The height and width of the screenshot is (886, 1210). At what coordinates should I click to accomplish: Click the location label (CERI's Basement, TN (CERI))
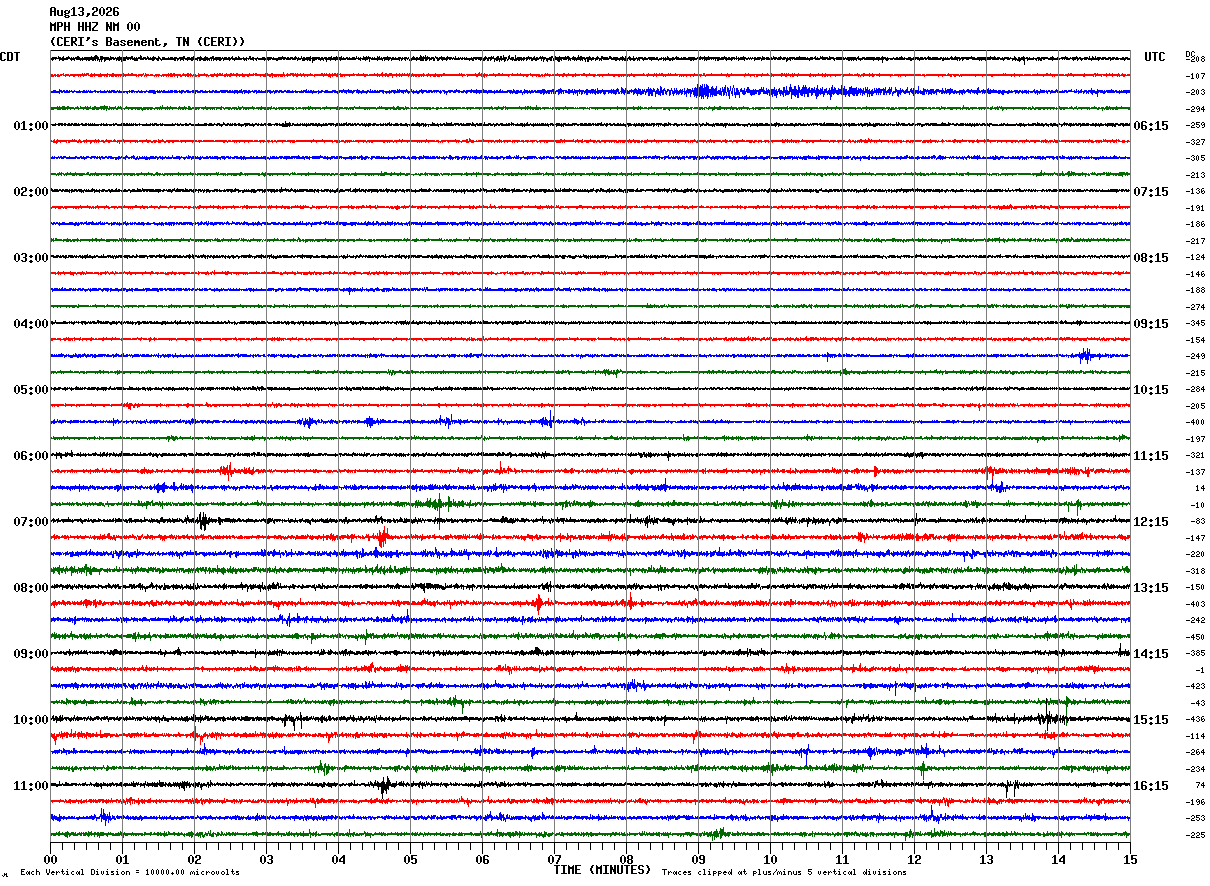pyautogui.click(x=147, y=42)
